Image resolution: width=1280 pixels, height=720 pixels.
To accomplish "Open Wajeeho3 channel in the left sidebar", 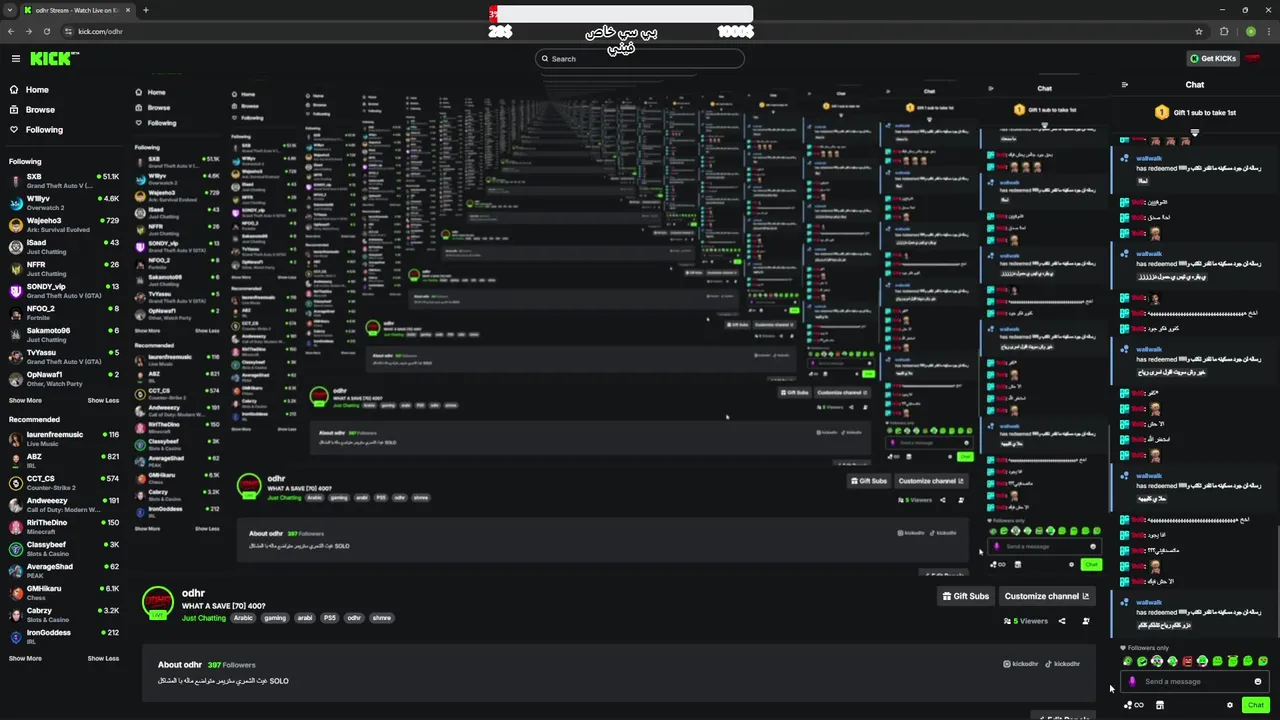I will point(64,225).
